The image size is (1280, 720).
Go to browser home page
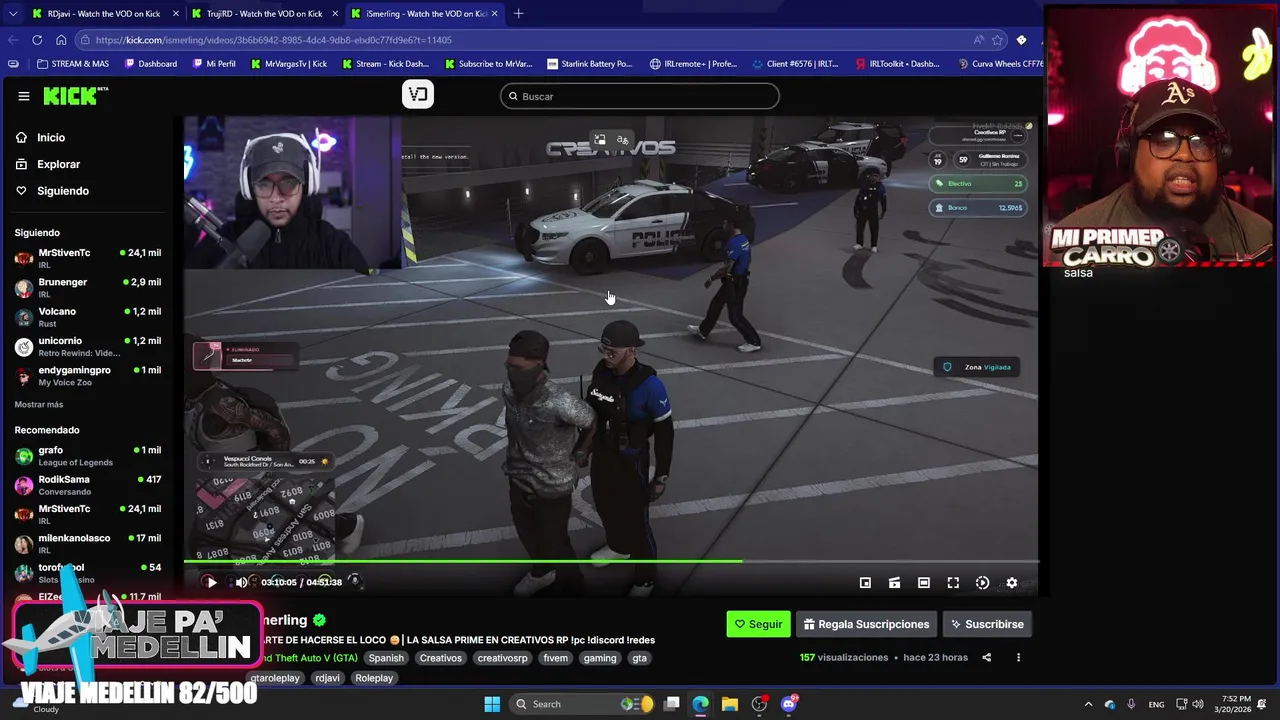[x=61, y=40]
